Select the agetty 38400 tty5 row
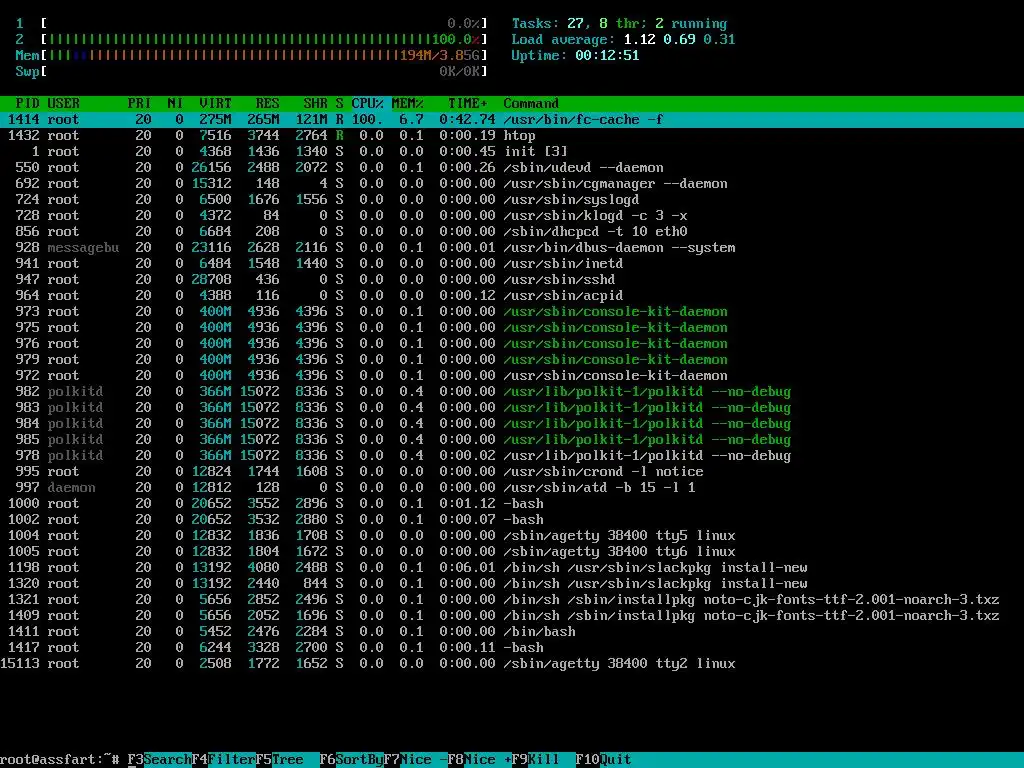Image resolution: width=1024 pixels, height=768 pixels. coord(512,536)
